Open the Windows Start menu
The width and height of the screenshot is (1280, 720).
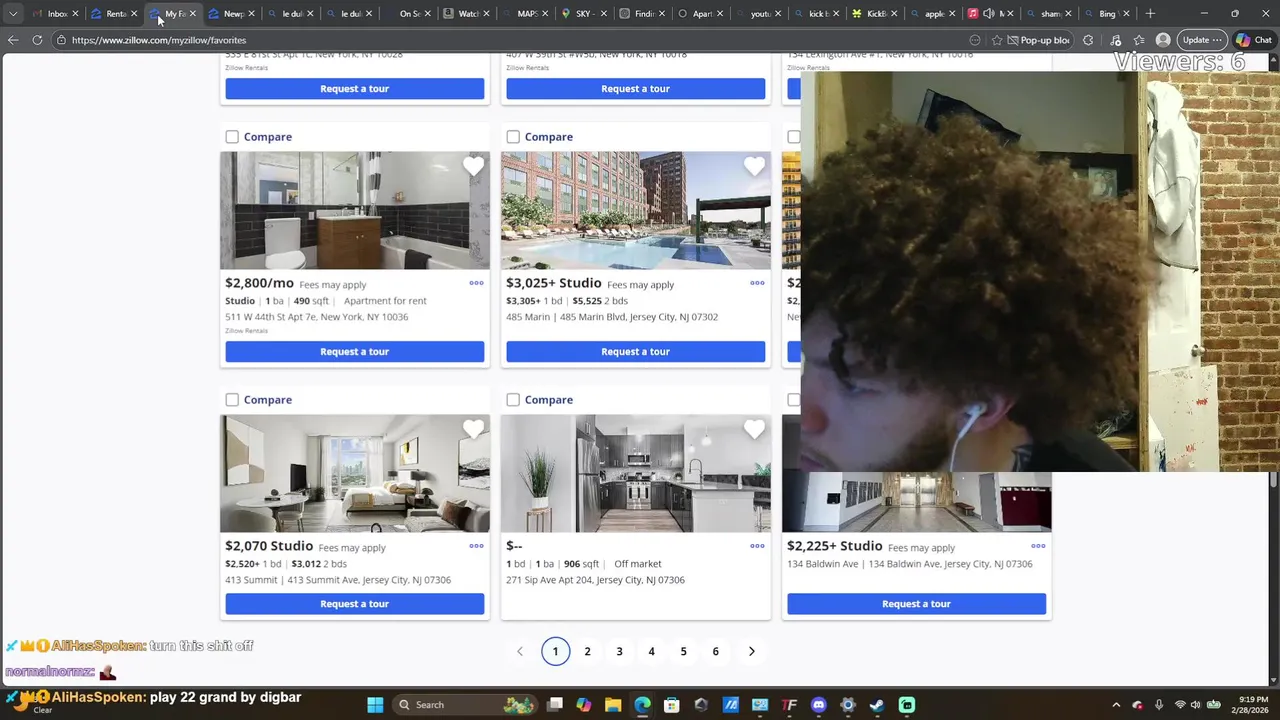tap(375, 705)
